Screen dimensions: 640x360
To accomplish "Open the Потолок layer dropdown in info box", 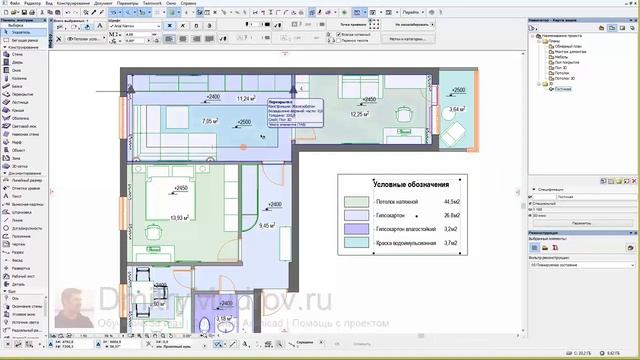I will [x=85, y=39].
